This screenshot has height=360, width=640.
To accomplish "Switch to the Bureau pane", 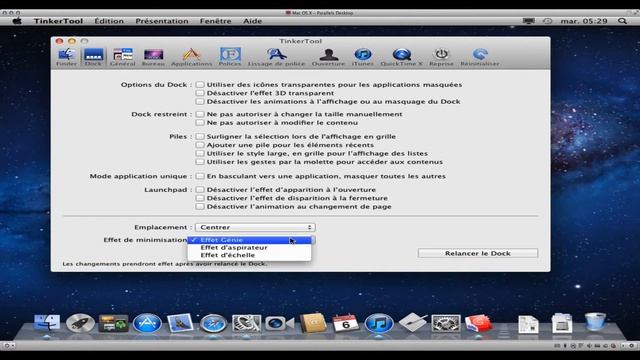I will click(153, 57).
